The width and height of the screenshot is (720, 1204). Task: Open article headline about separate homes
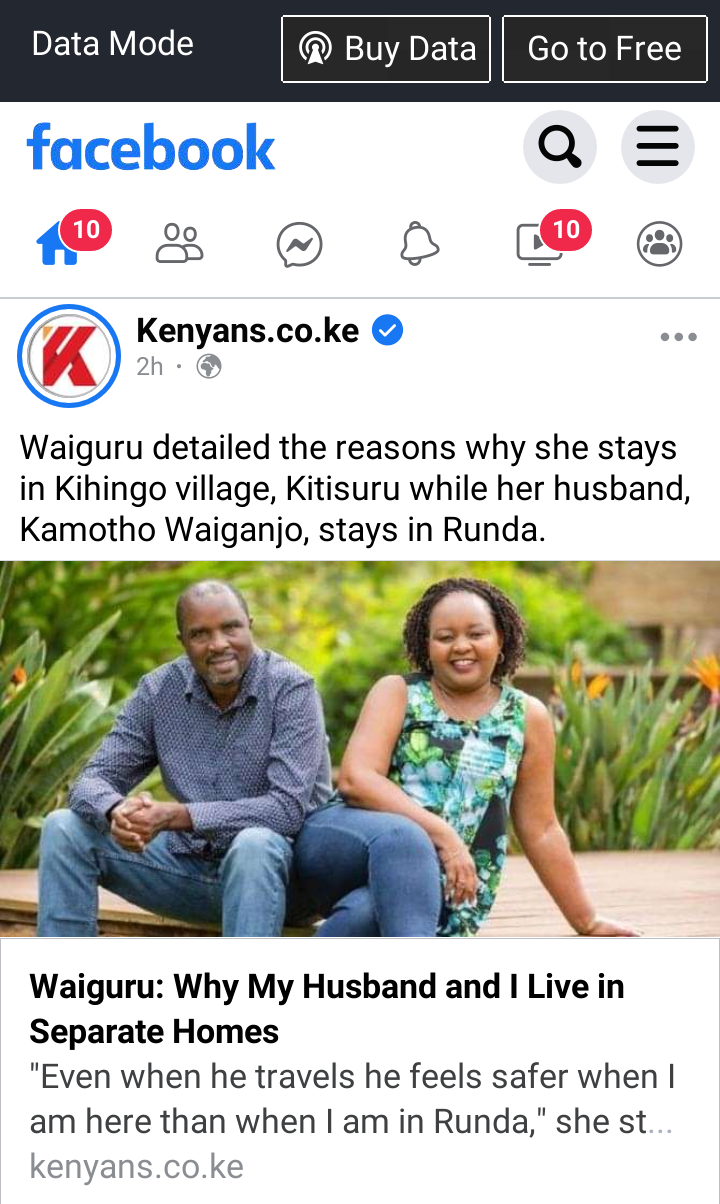coord(327,1009)
